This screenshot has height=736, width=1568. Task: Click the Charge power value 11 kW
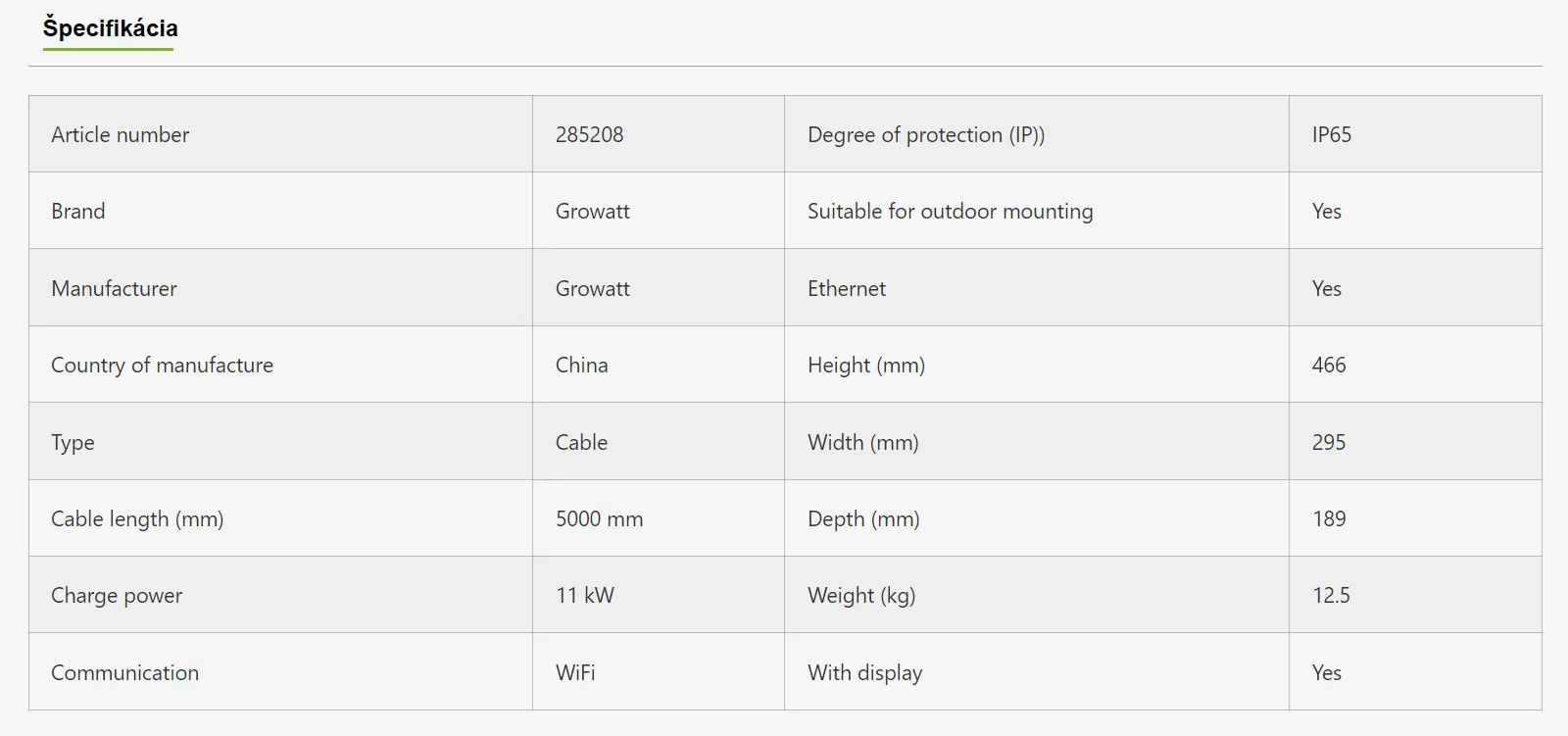[x=584, y=595]
